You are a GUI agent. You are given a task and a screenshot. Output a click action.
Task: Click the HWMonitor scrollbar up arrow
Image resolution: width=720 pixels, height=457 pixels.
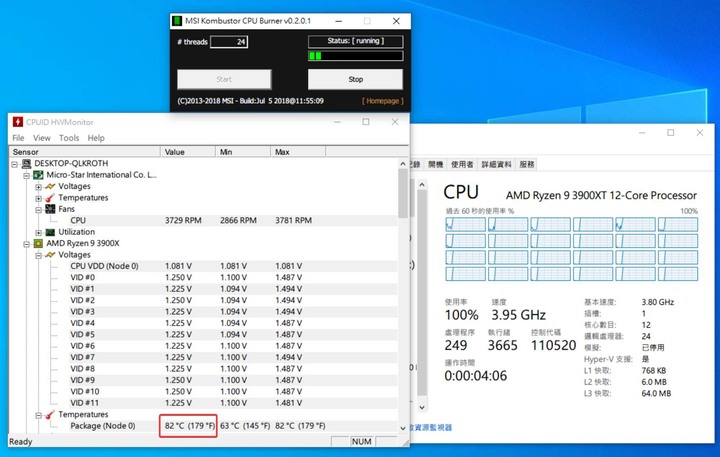[x=403, y=164]
